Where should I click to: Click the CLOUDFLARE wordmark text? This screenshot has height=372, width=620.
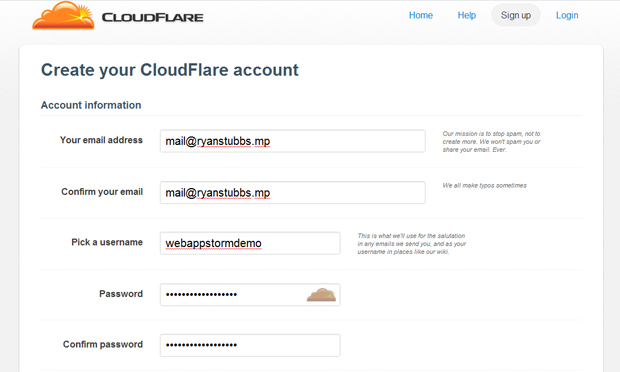(x=153, y=17)
